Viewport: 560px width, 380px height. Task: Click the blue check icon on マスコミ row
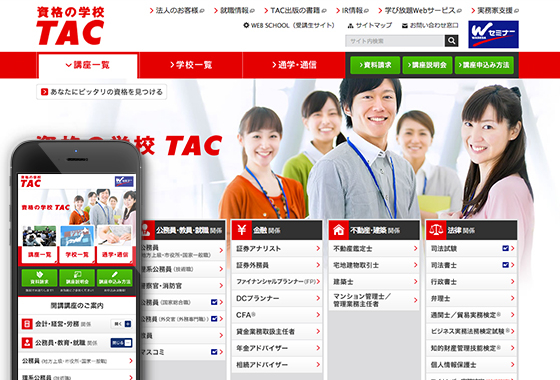coord(214,352)
